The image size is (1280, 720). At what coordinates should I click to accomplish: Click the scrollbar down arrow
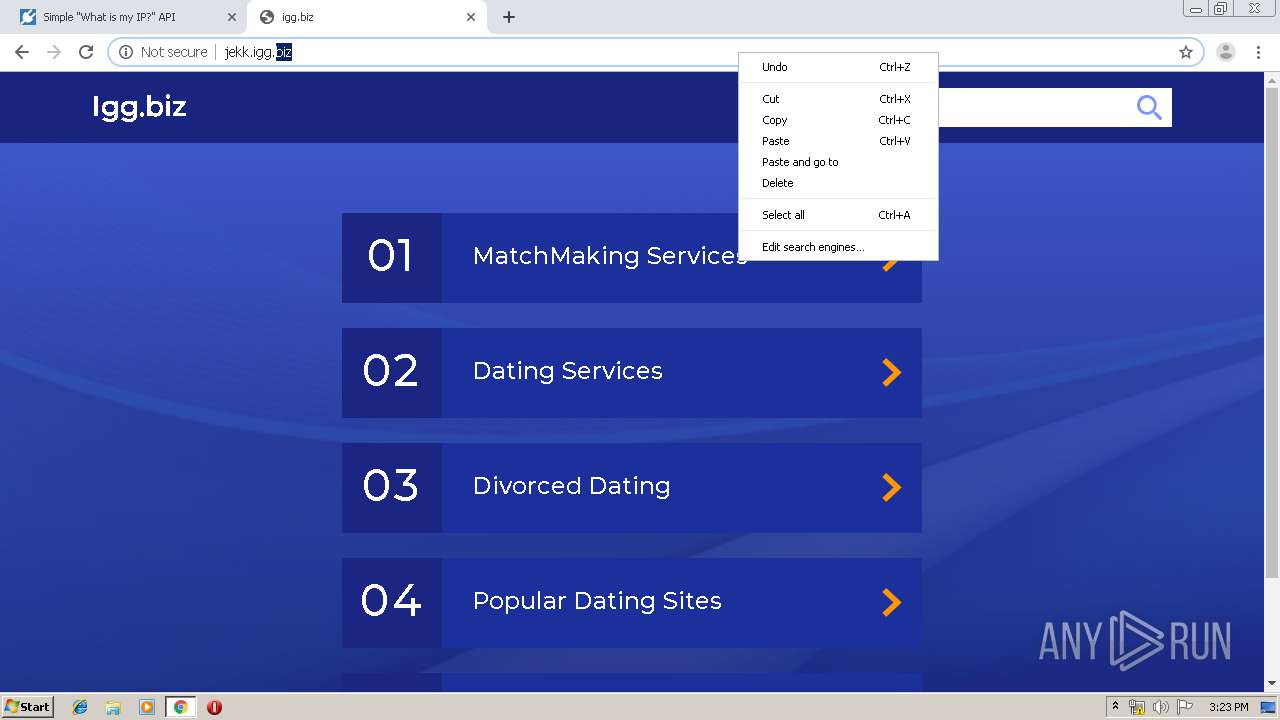[x=1272, y=684]
